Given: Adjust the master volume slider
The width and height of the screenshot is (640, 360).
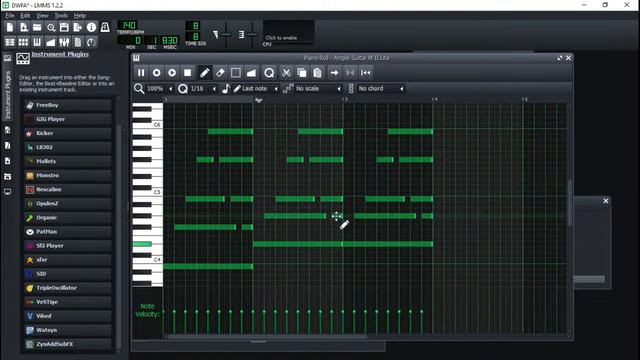Looking at the screenshot, I should coord(226,34).
